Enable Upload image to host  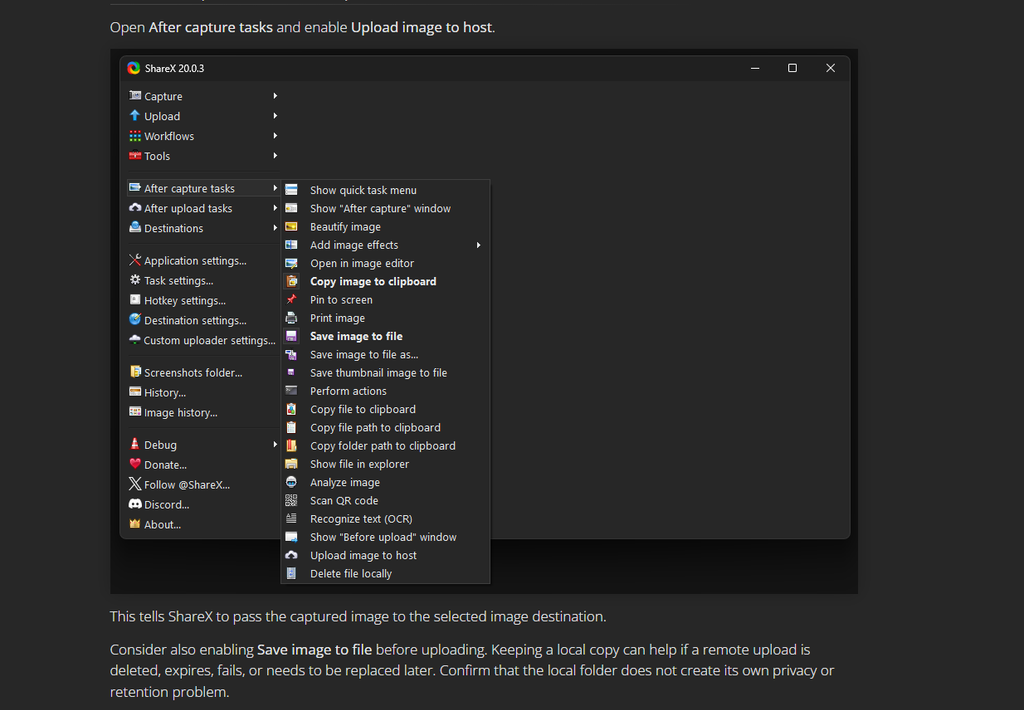point(385,555)
